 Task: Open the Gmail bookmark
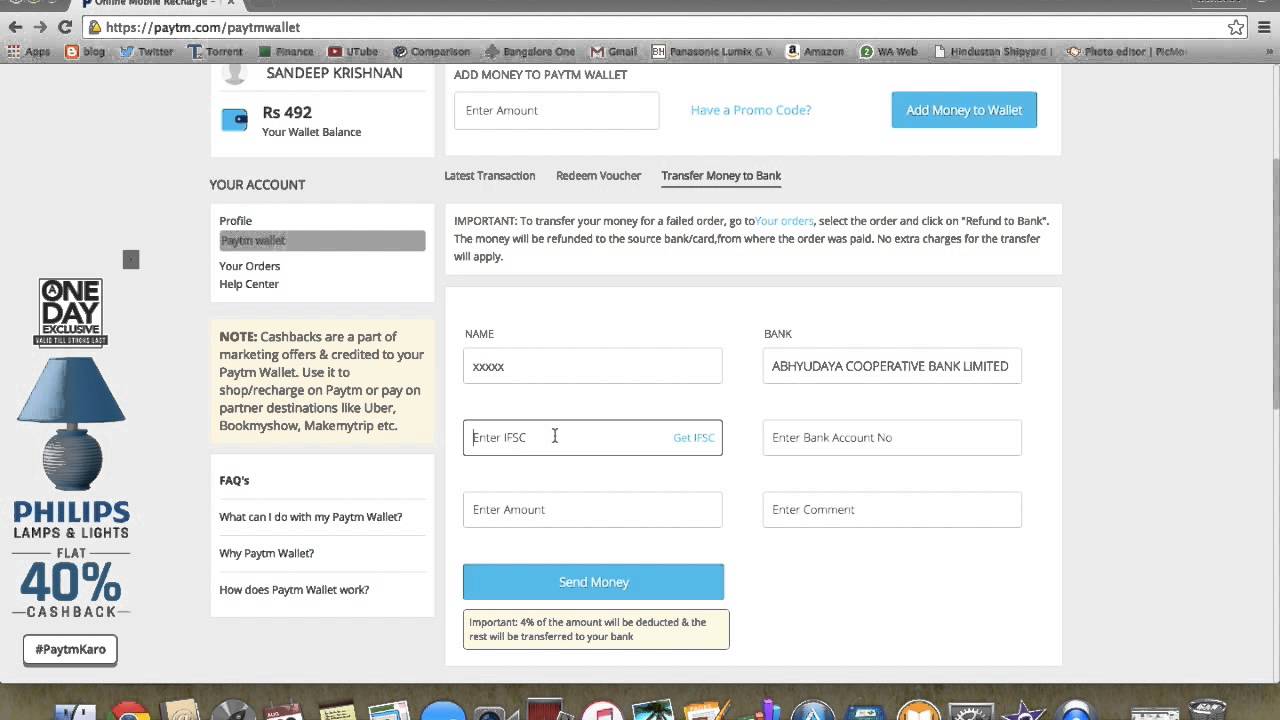click(x=613, y=51)
